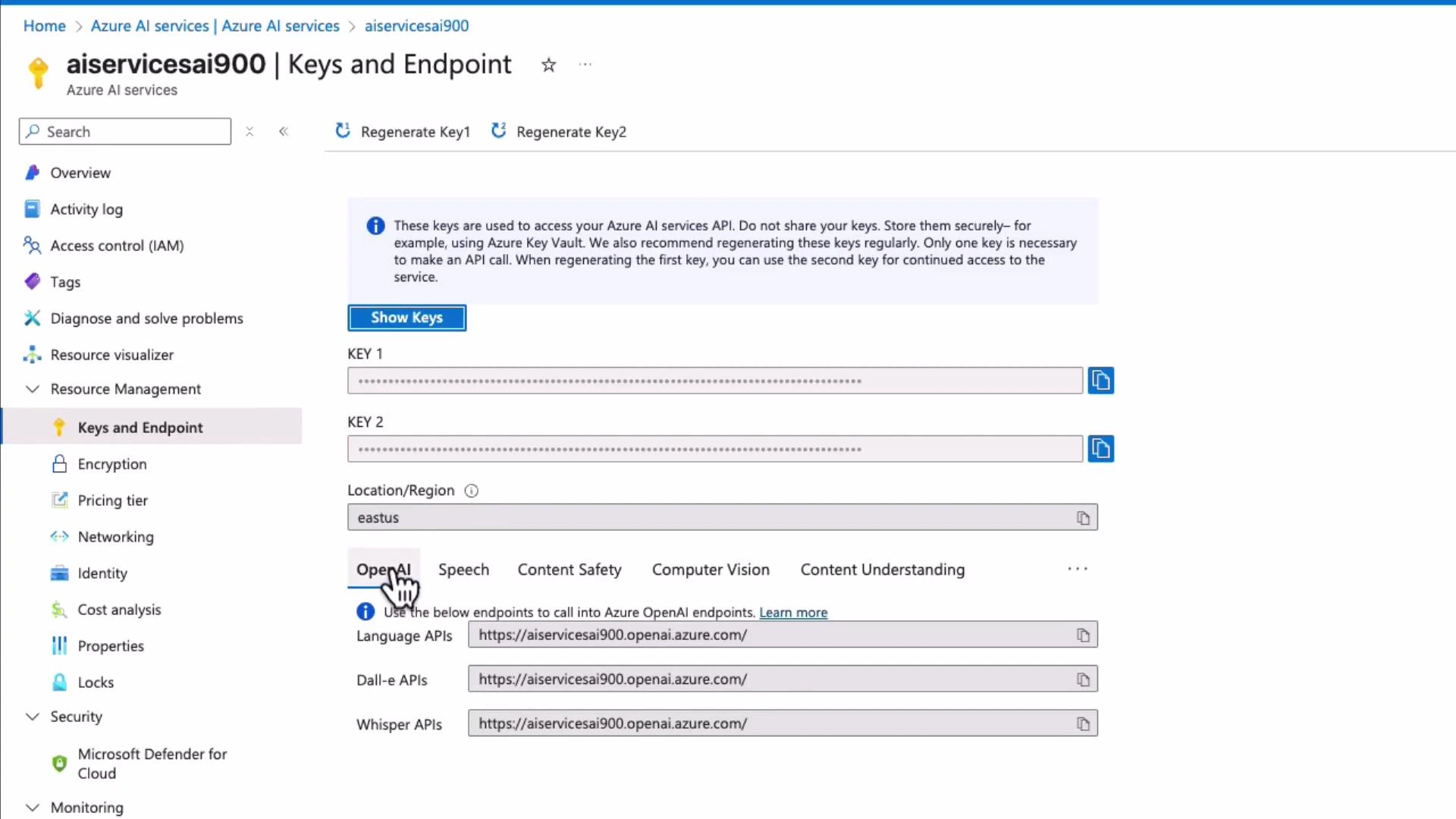Image resolution: width=1456 pixels, height=819 pixels.
Task: Show more endpoint tabs via ellipsis
Action: [x=1078, y=569]
